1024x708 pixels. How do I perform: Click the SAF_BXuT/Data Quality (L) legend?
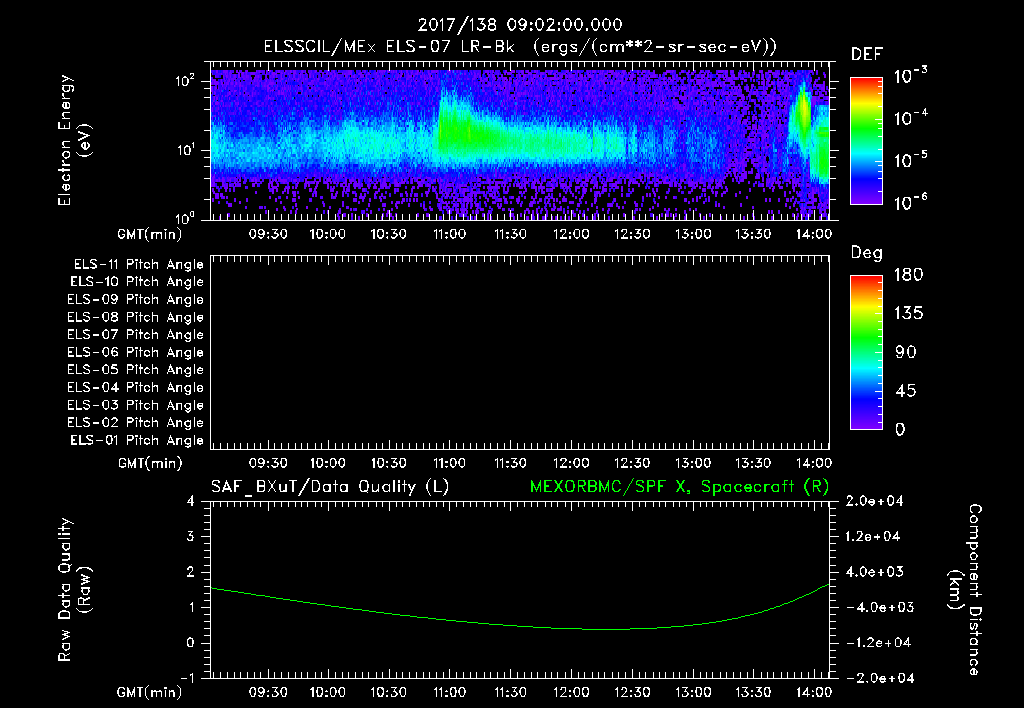click(330, 487)
